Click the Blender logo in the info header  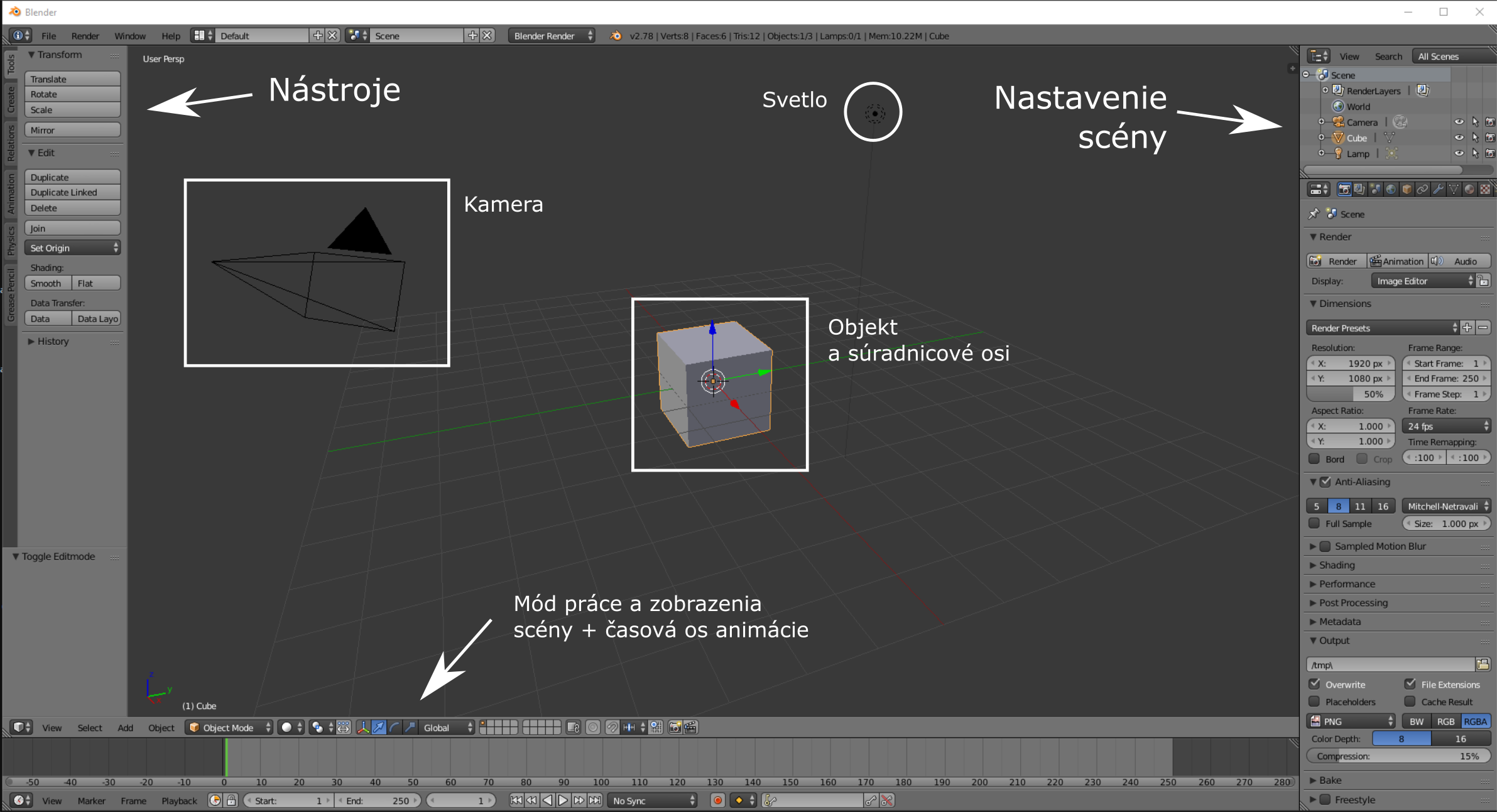pos(616,36)
